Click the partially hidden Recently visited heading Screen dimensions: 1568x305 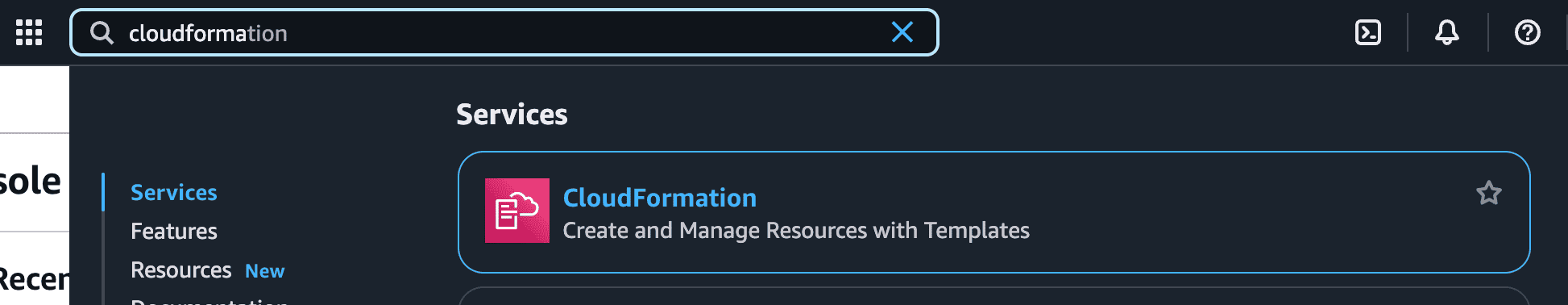coord(34,279)
